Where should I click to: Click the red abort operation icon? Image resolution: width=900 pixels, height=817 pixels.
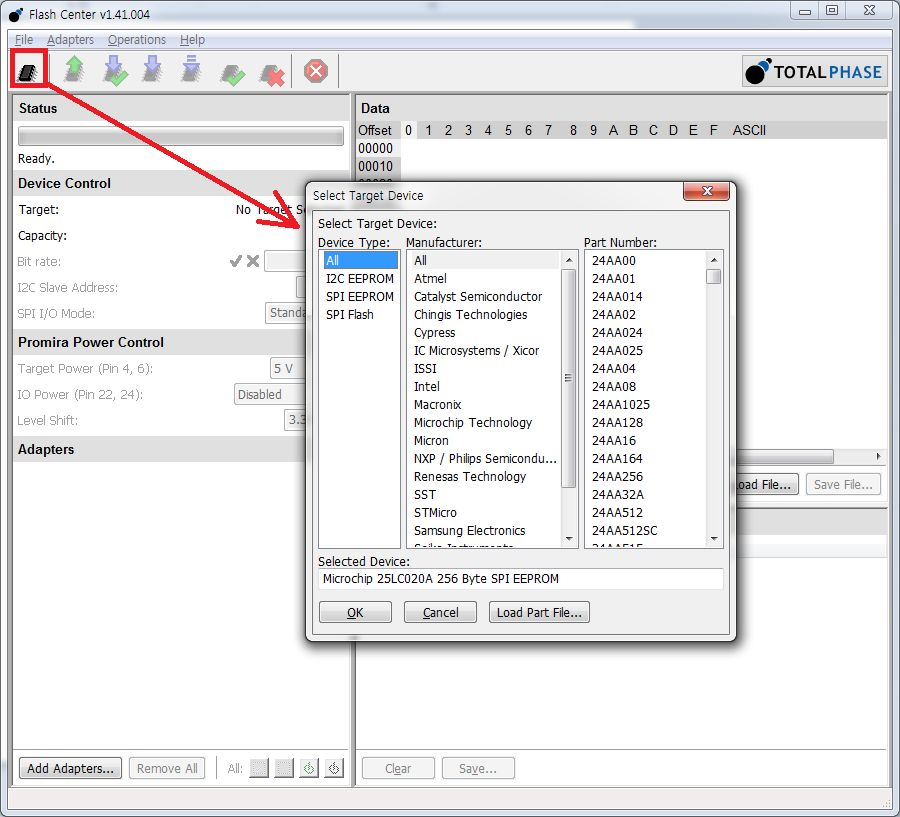[x=316, y=71]
